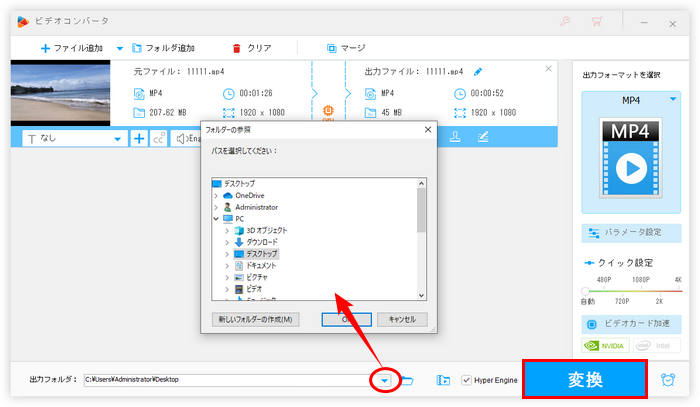Collapse the PC tree node
This screenshot has height=407, width=700.
[x=216, y=219]
